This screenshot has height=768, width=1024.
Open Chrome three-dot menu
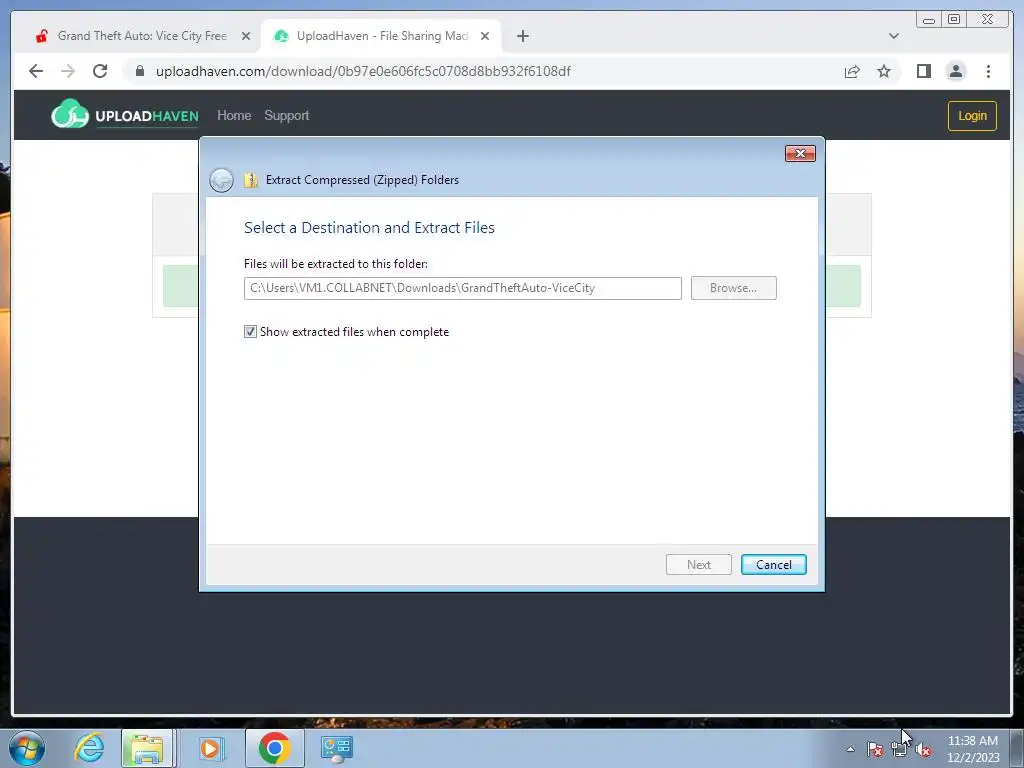[988, 71]
